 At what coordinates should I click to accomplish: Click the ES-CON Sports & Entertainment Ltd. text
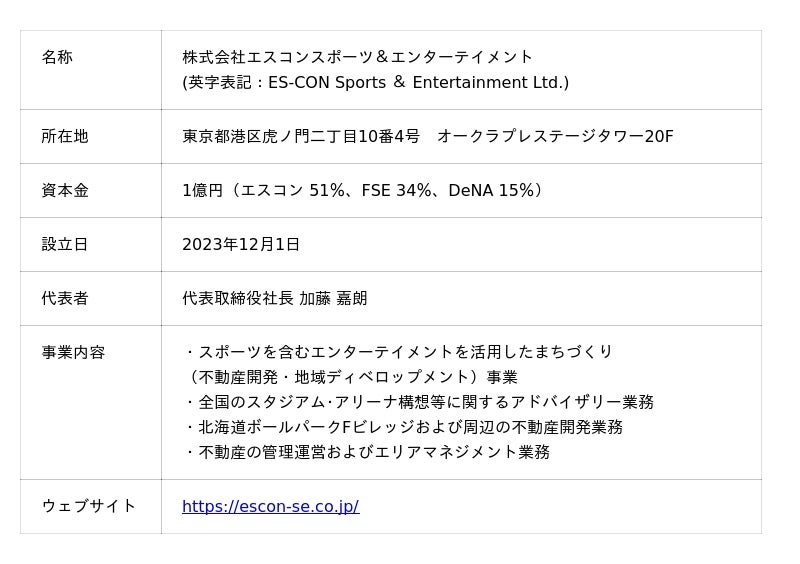[x=418, y=83]
